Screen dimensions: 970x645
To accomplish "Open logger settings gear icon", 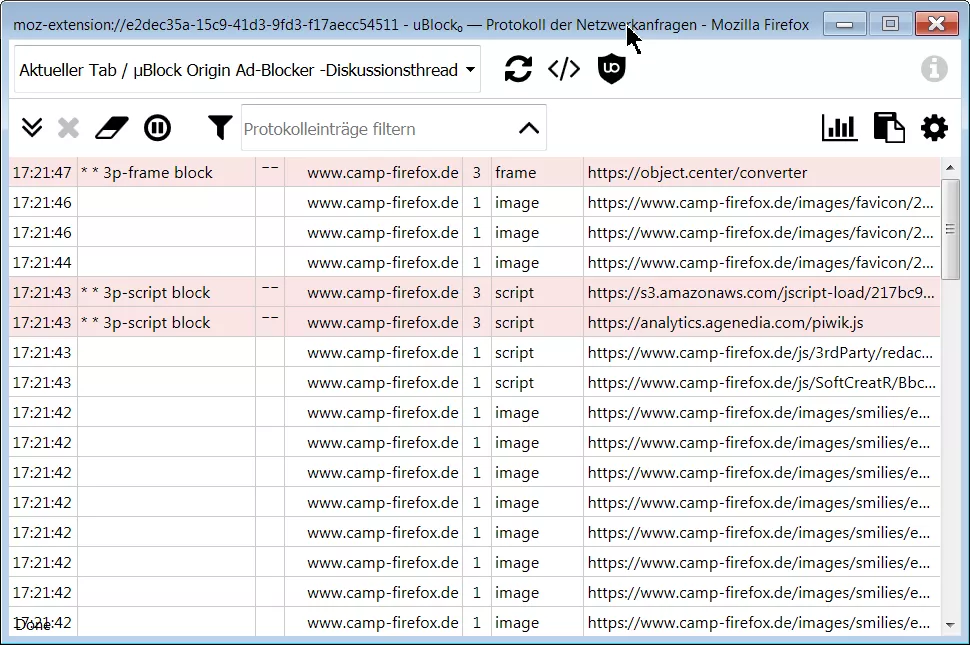I will (x=934, y=128).
